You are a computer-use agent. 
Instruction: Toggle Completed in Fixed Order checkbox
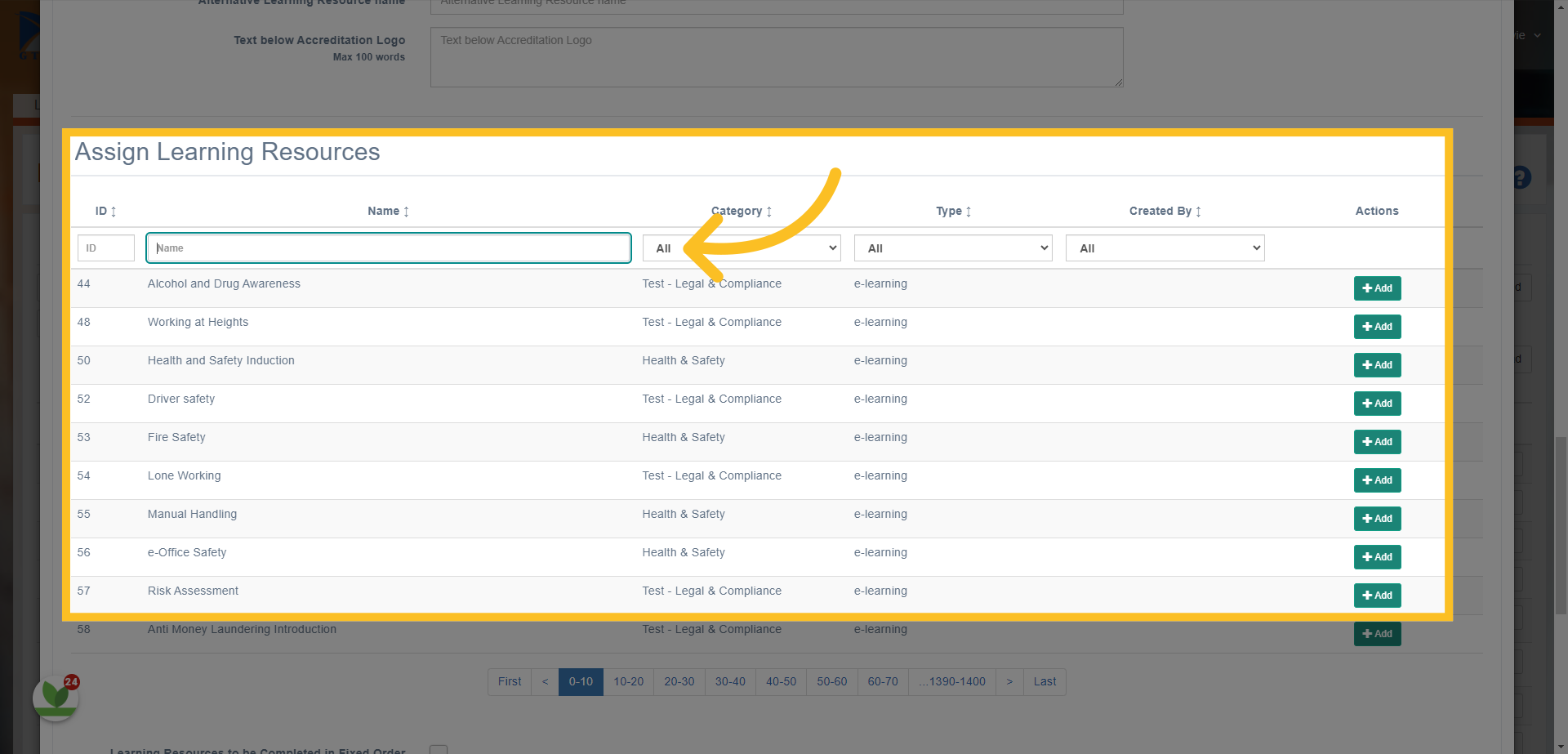pos(439,750)
